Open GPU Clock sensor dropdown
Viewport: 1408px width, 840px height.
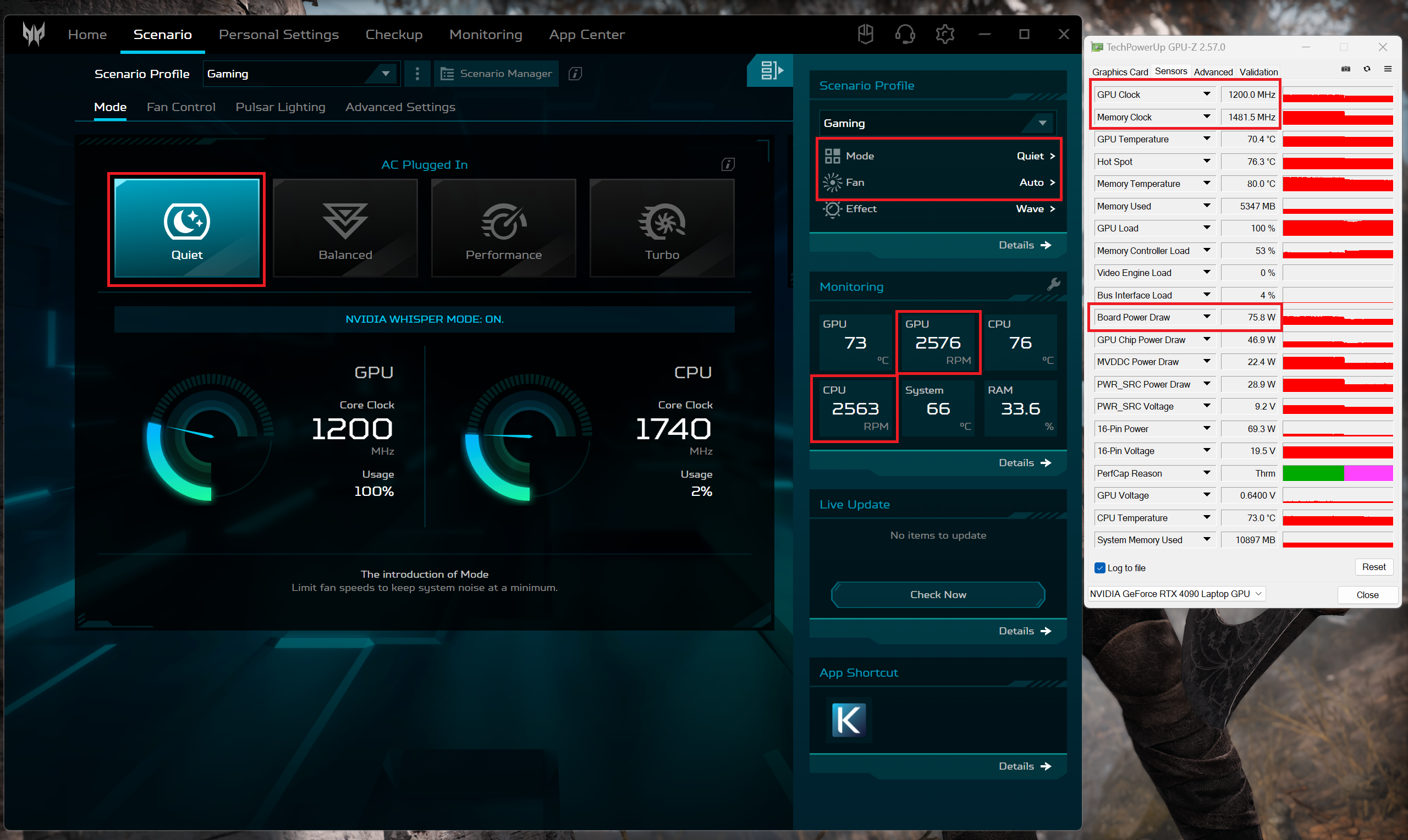click(x=1207, y=94)
